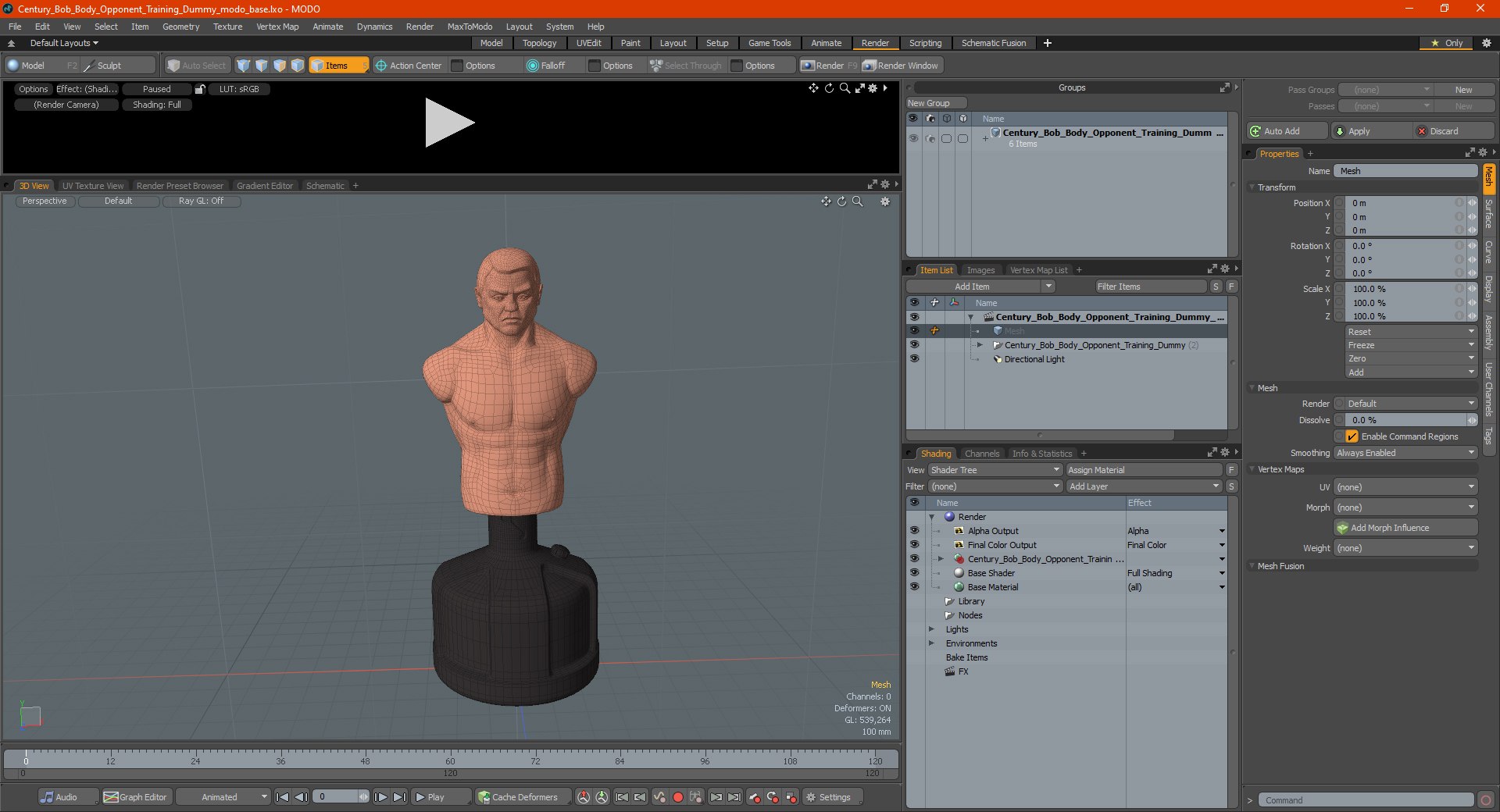Activate the Items selection mode
Image resolution: width=1500 pixels, height=812 pixels.
coord(338,66)
